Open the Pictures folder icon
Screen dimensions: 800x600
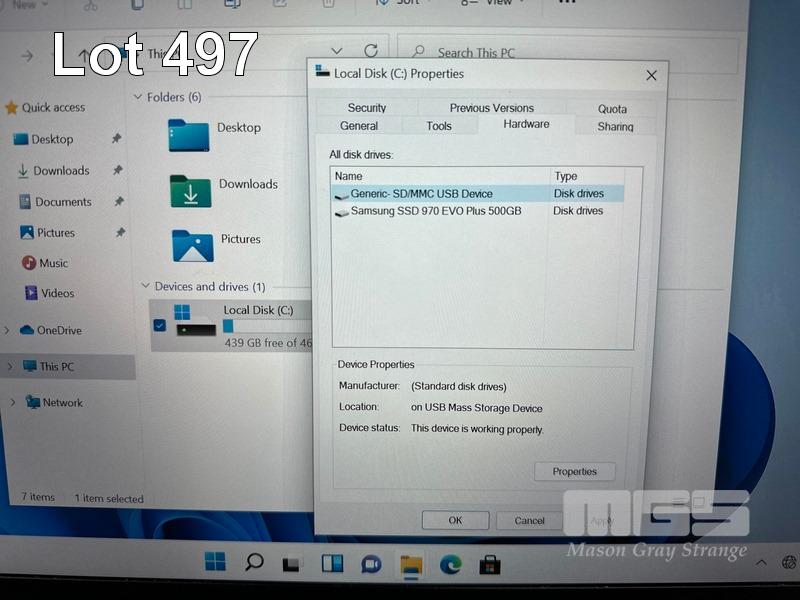coord(192,245)
